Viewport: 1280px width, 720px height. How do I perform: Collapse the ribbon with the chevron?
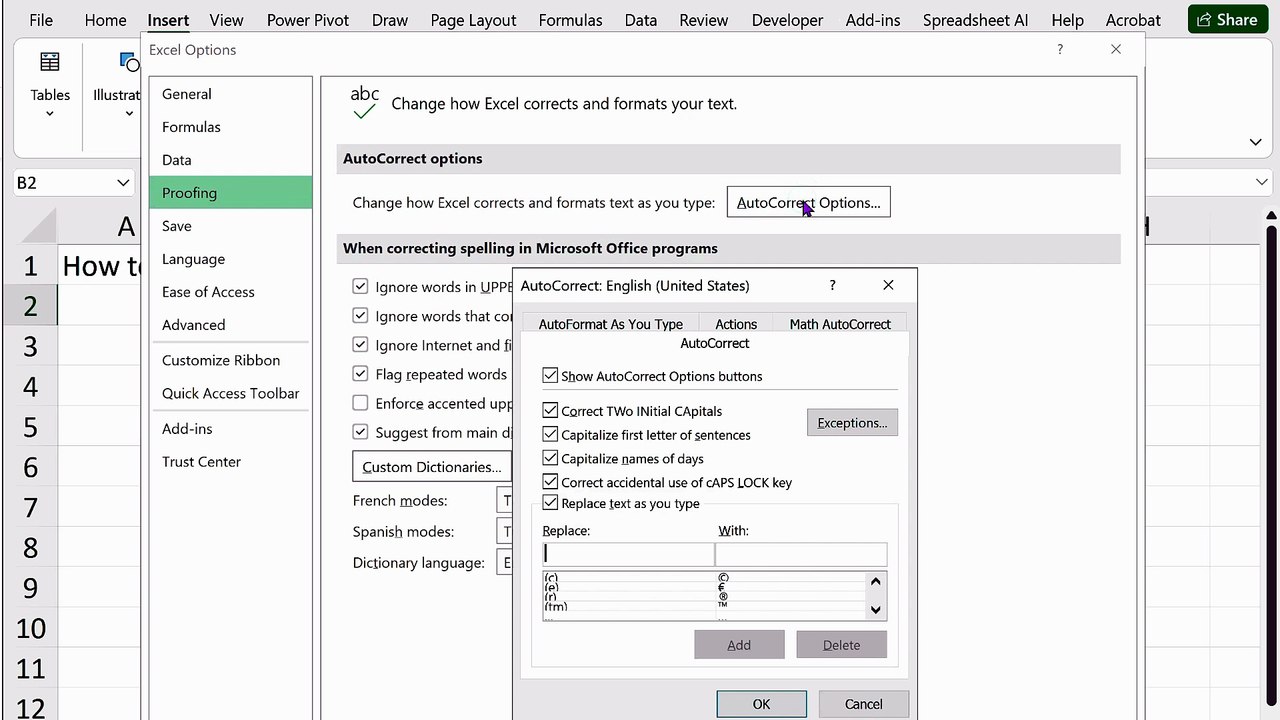(x=1255, y=142)
